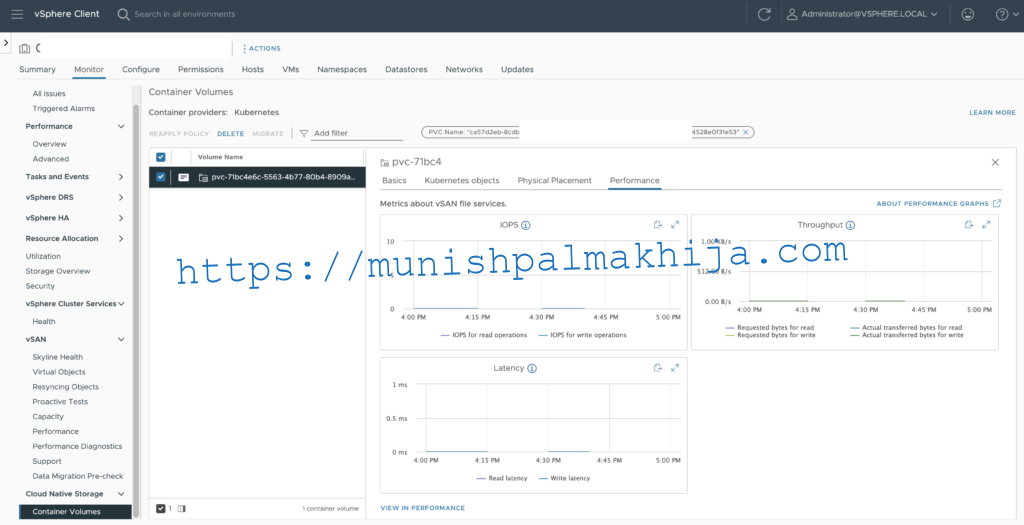Go to the Datastores tab
This screenshot has height=525, width=1024.
tap(406, 69)
